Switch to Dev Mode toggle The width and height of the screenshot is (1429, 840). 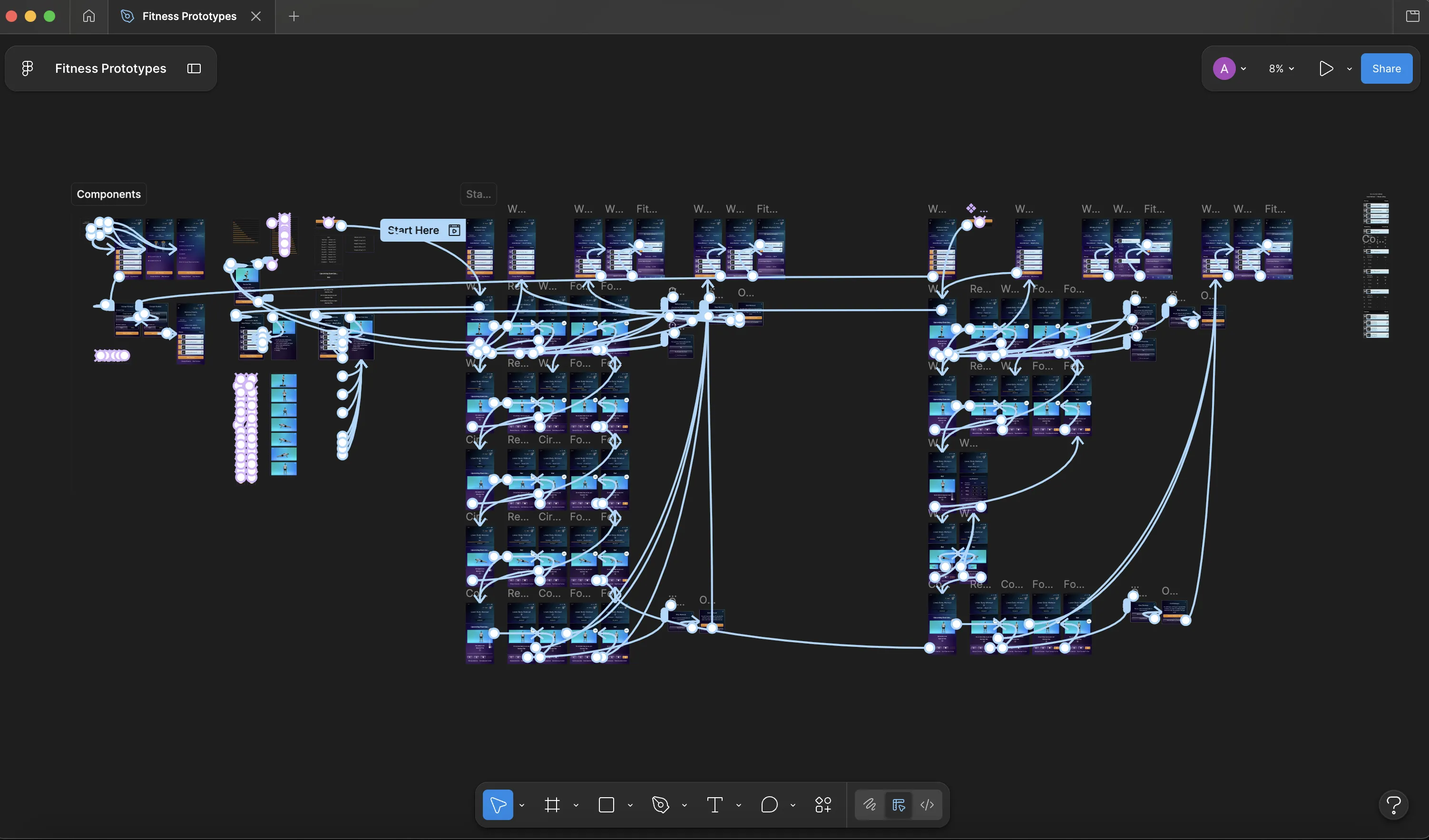927,804
